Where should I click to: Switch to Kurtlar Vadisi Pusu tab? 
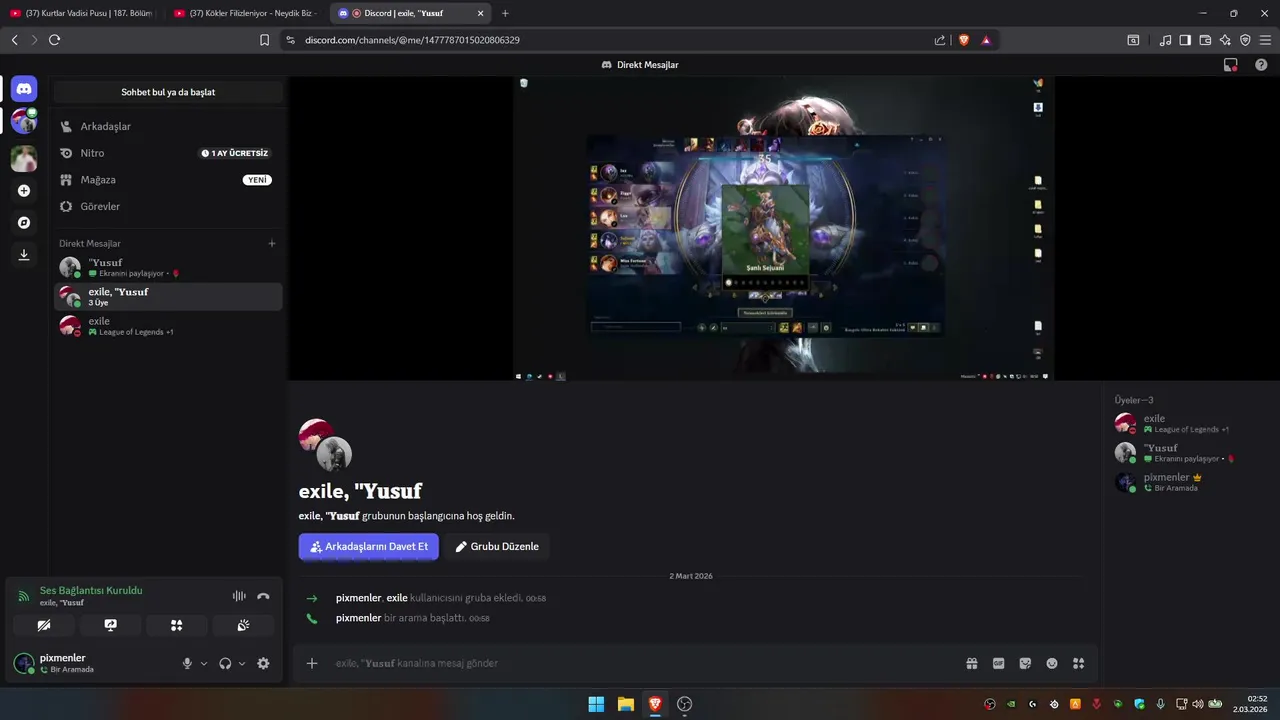[82, 13]
